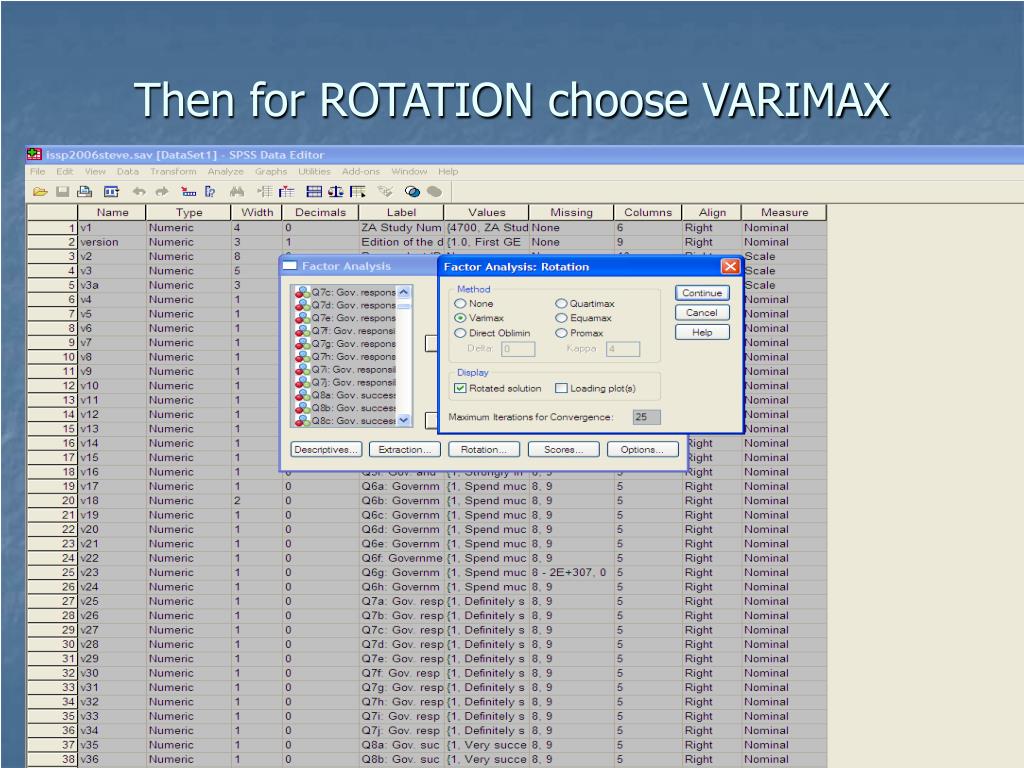The width and height of the screenshot is (1024, 768).
Task: Click the Open File folder icon
Action: 40,192
